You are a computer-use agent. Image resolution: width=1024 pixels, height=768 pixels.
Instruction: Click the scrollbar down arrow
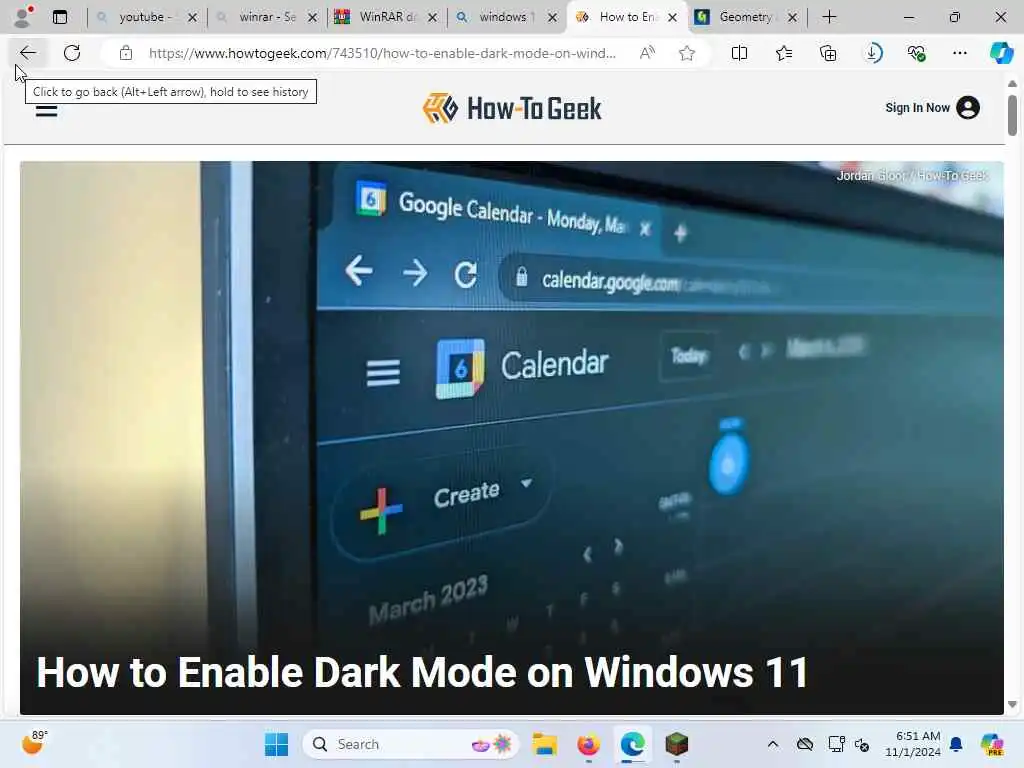coord(1012,705)
